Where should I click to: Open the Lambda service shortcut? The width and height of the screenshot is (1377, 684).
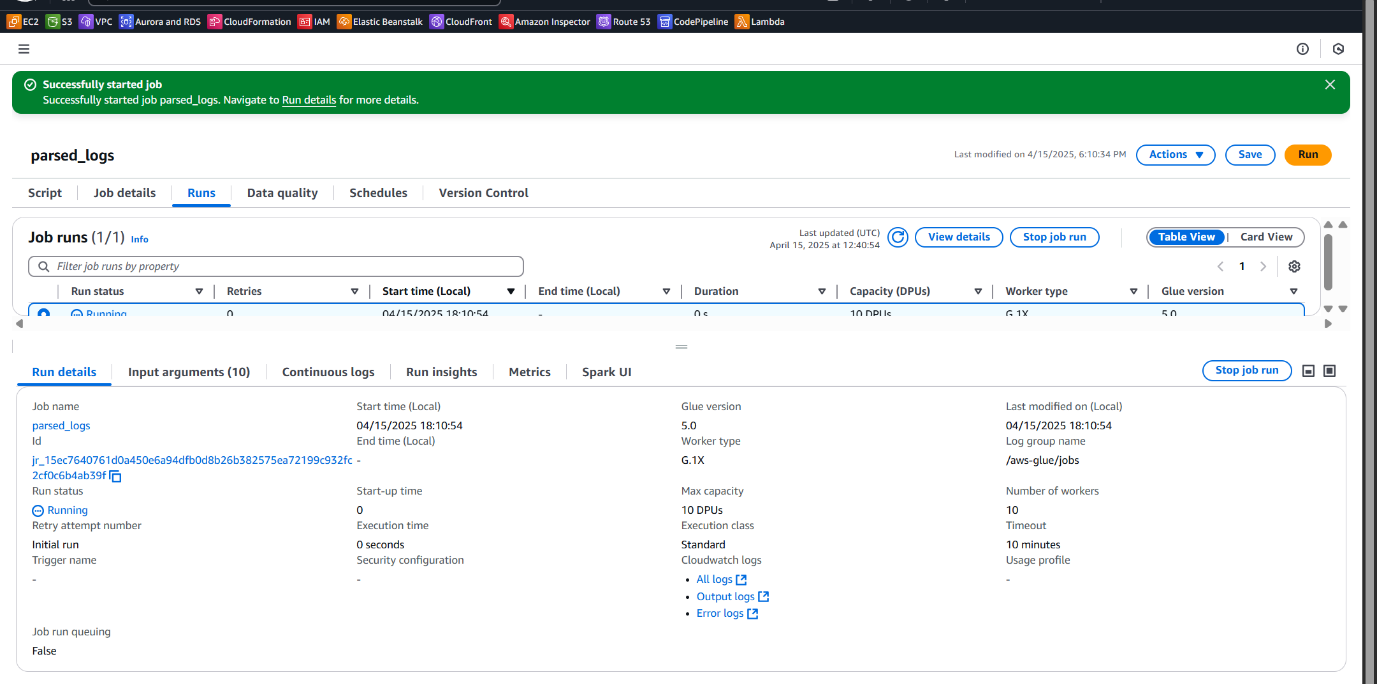(x=759, y=21)
